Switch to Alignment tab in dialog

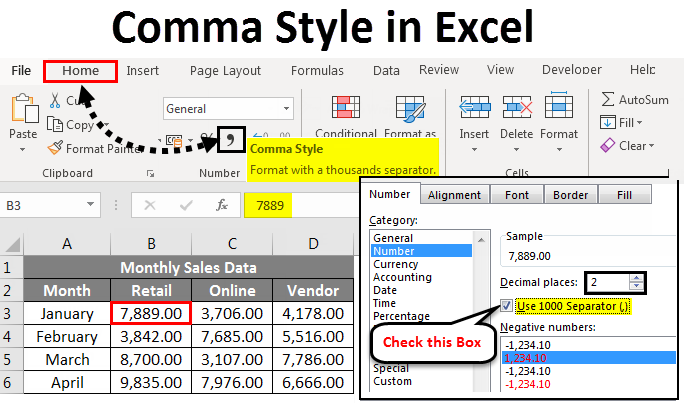(454, 195)
